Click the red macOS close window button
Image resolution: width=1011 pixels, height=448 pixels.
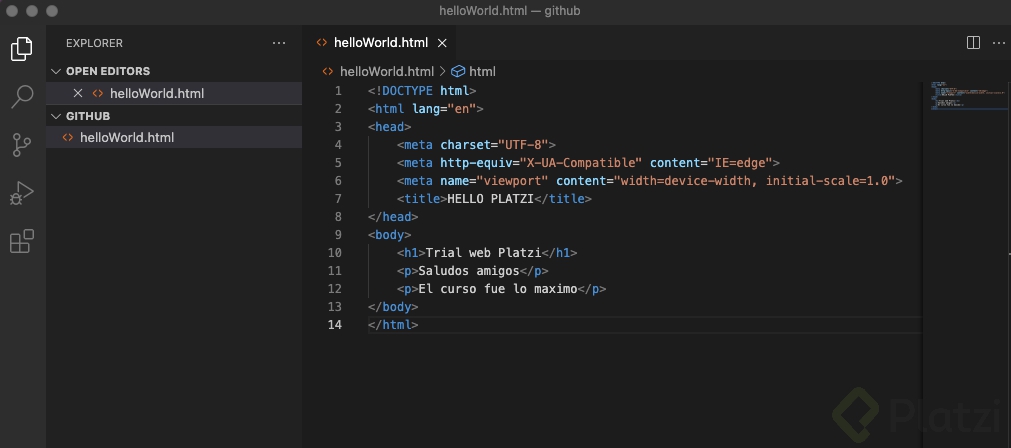pos(13,11)
